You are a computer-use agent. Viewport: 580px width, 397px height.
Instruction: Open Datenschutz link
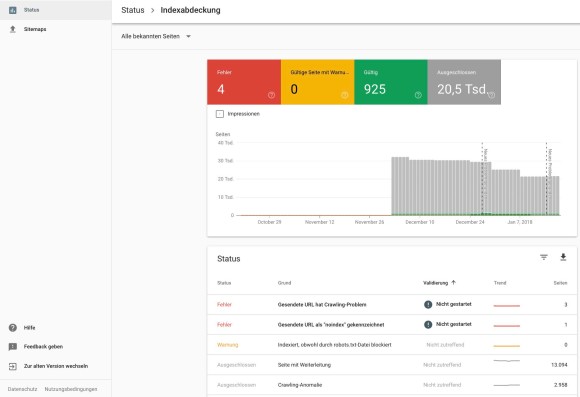point(22,389)
